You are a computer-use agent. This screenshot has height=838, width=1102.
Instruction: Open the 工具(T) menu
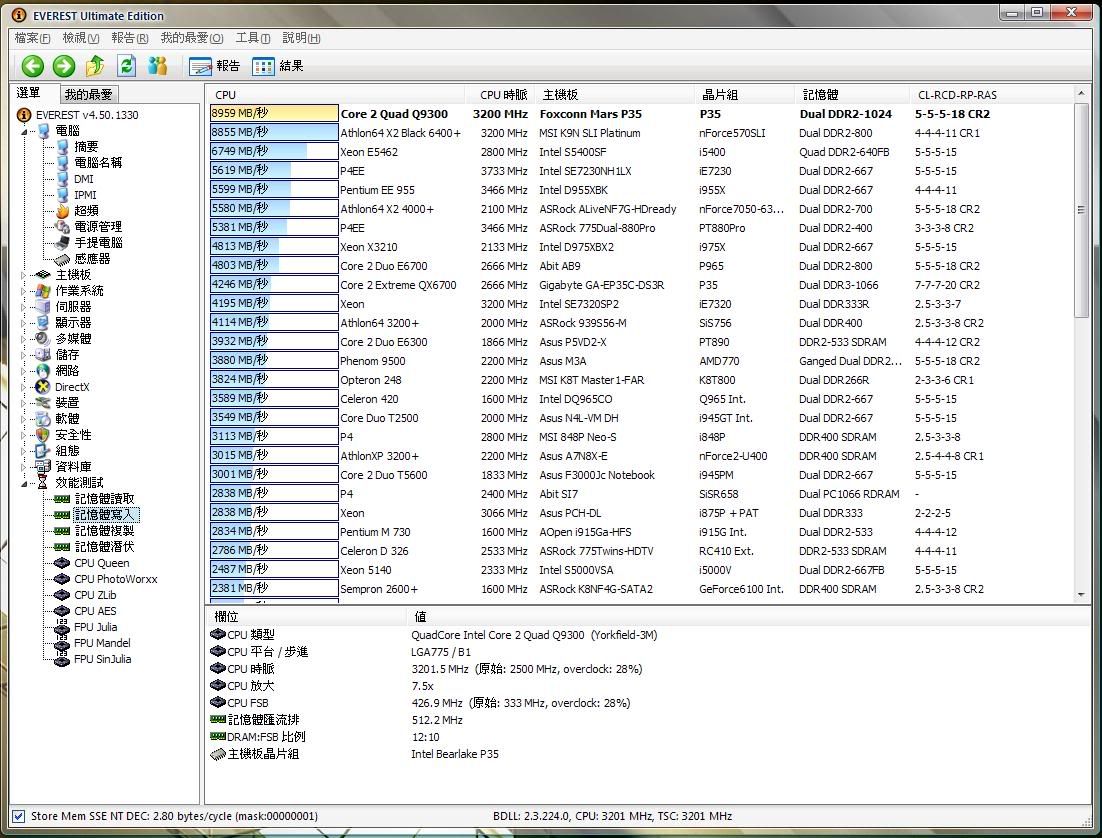click(x=252, y=38)
